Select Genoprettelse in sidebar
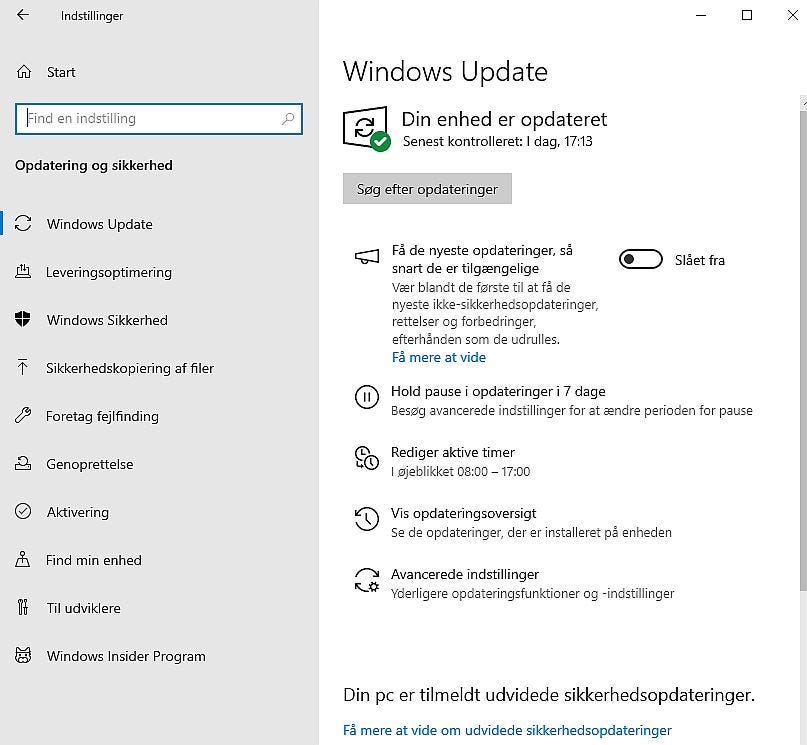 click(90, 464)
